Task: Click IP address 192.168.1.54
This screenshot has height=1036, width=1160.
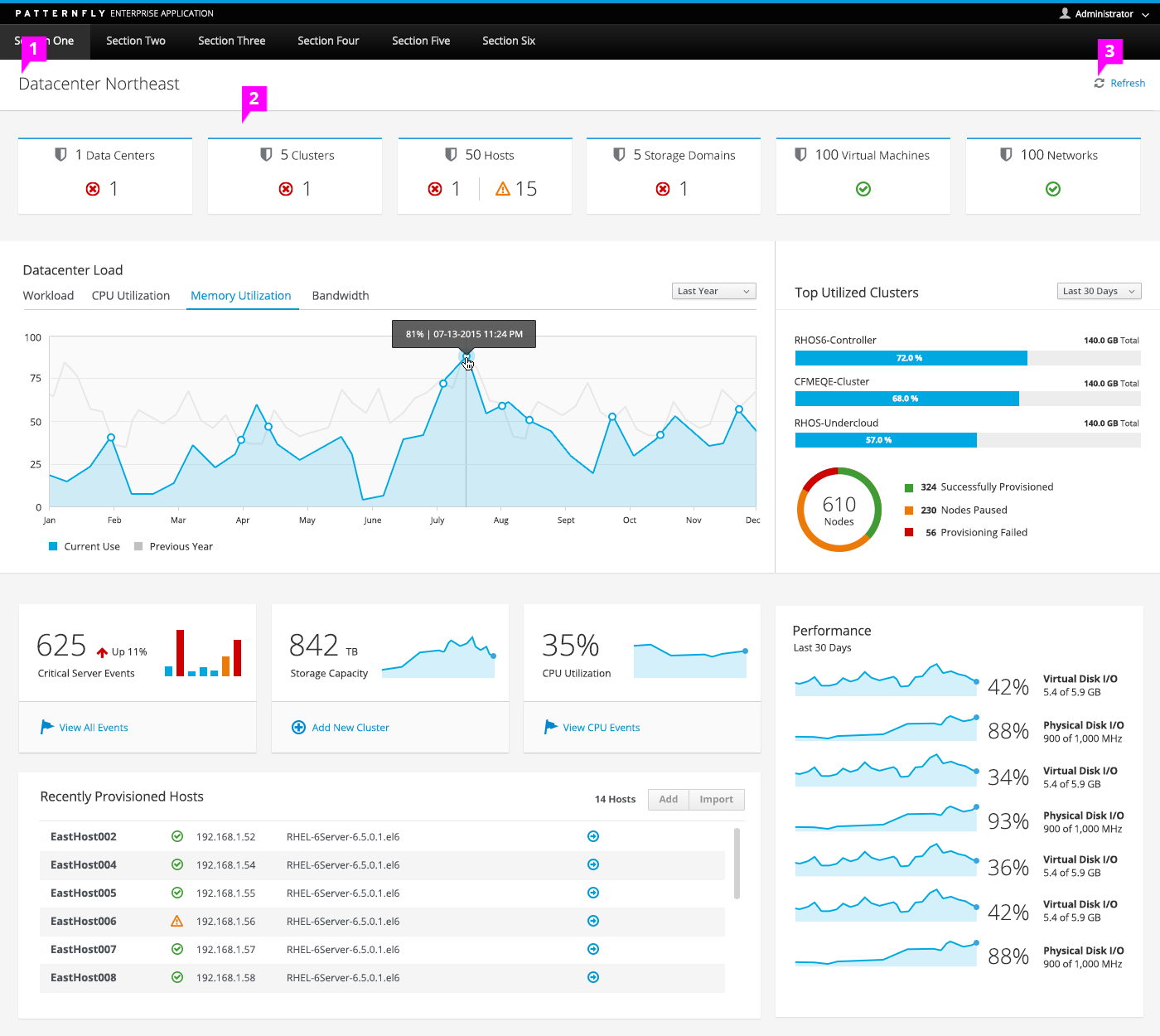Action: point(226,864)
